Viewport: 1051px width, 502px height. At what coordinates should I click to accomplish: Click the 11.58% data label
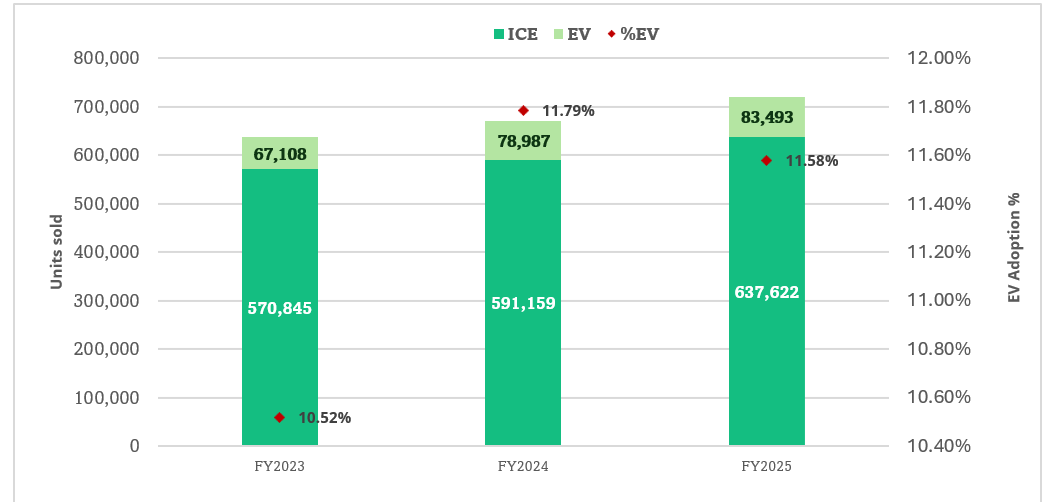pyautogui.click(x=811, y=161)
